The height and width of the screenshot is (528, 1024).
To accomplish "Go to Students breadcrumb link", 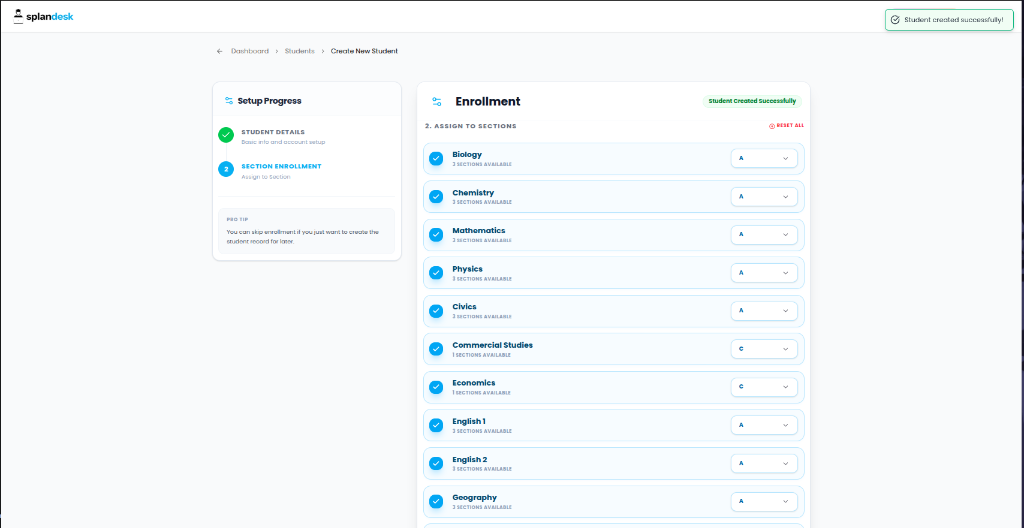I will click(x=300, y=51).
